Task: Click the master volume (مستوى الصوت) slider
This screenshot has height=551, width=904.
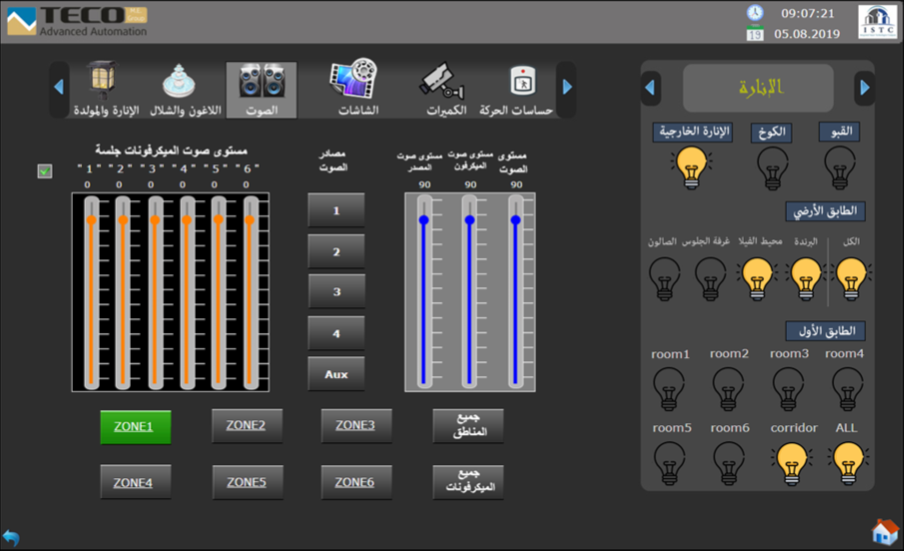Action: (x=515, y=290)
